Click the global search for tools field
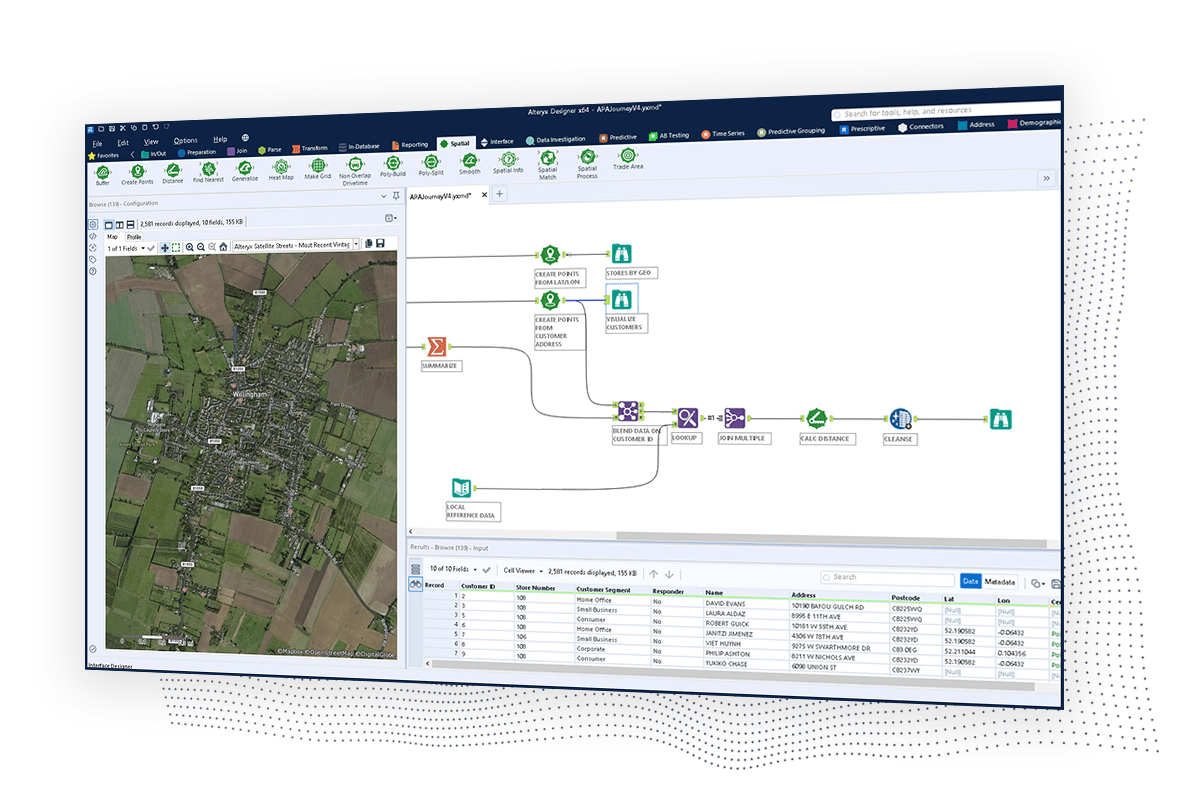This screenshot has height=797, width=1179. (x=945, y=112)
